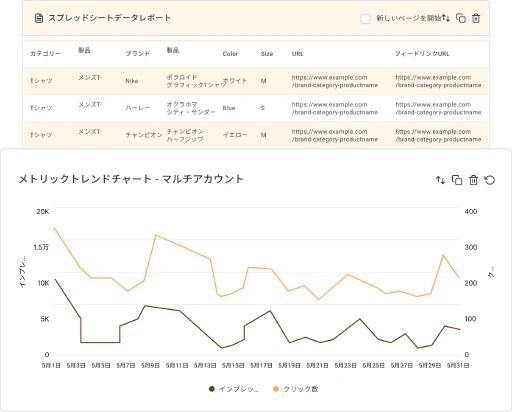Click the Nike brand cell
512x412 pixels.
pyautogui.click(x=132, y=81)
